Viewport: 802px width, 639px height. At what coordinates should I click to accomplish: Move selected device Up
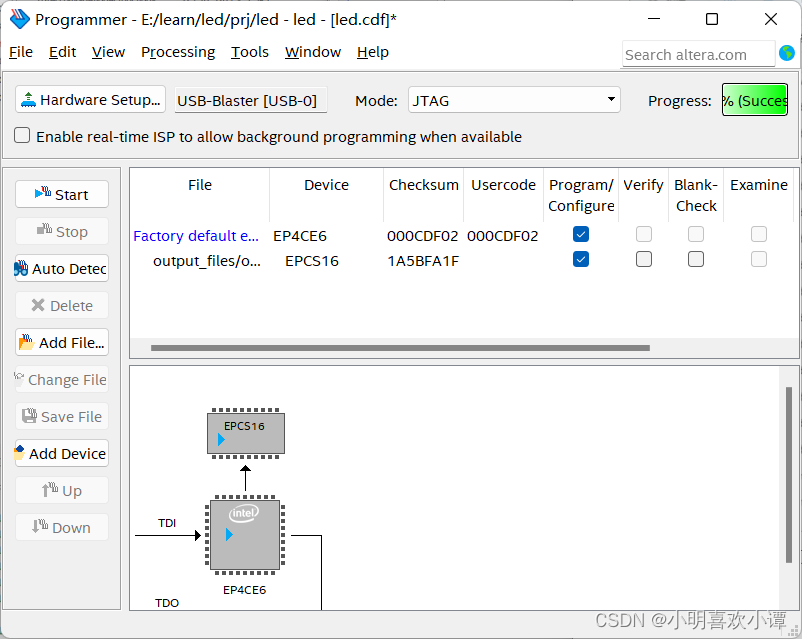click(x=62, y=490)
